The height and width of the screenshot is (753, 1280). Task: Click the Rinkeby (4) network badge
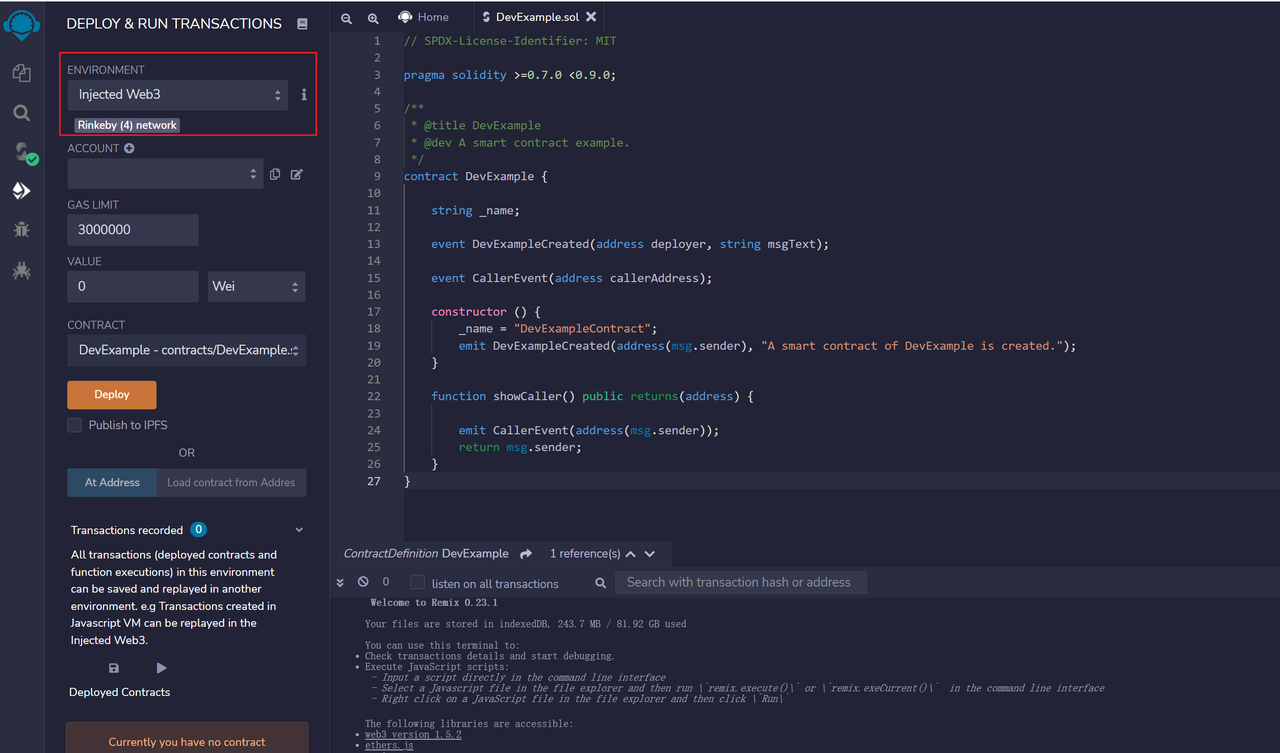click(127, 125)
